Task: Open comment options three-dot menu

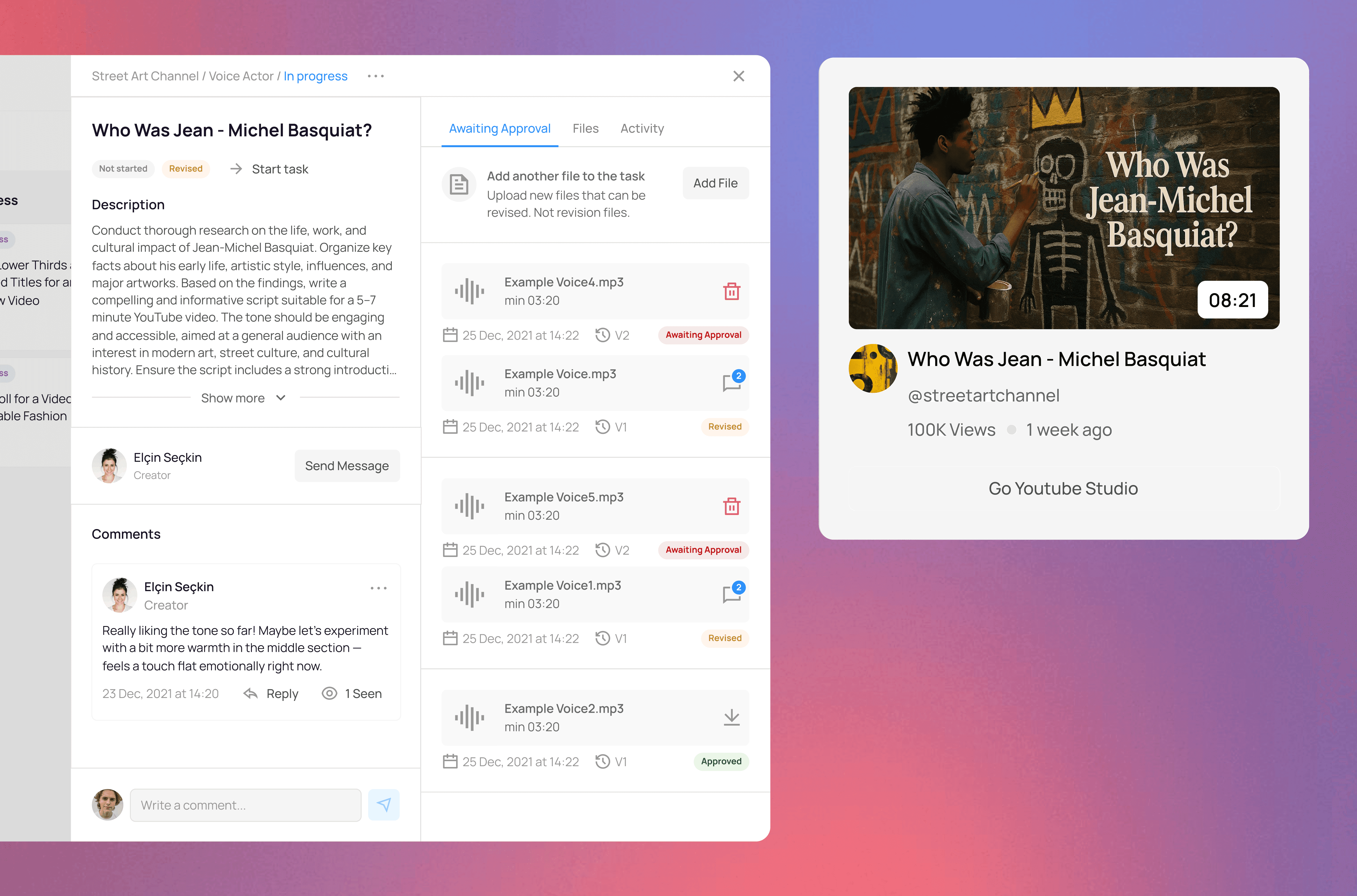Action: [378, 588]
